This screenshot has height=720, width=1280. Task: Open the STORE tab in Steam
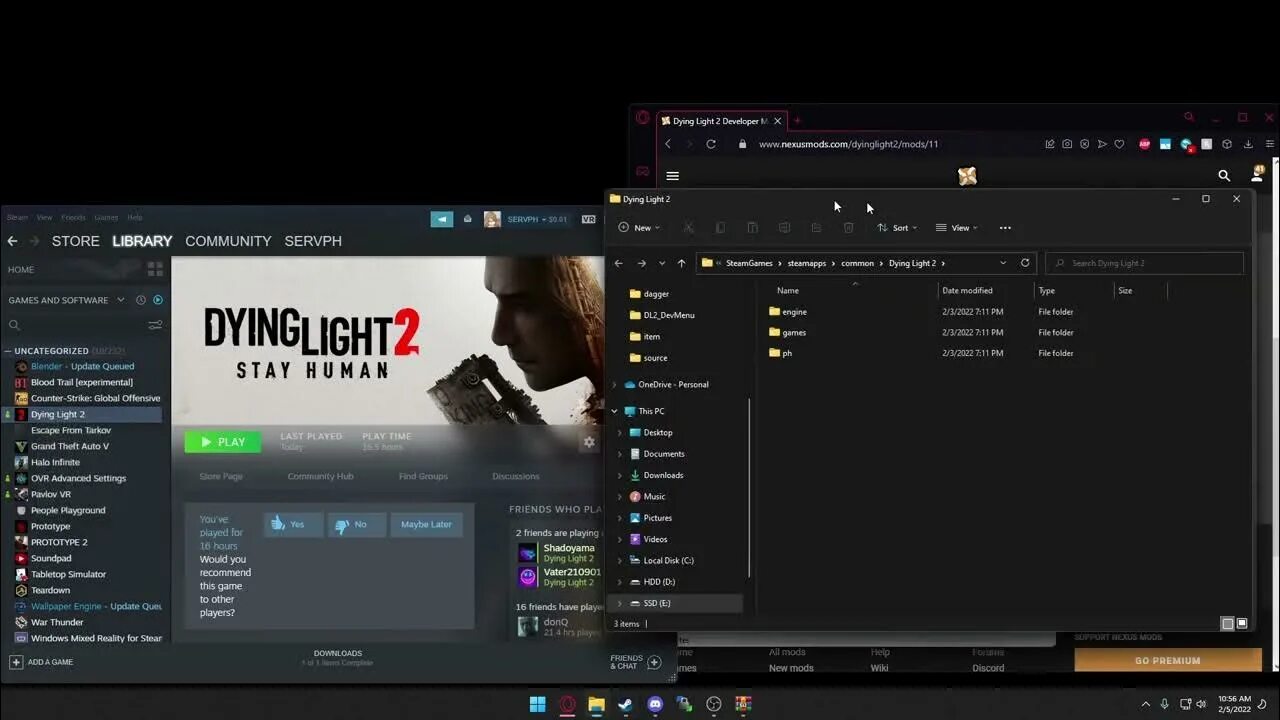tap(76, 241)
